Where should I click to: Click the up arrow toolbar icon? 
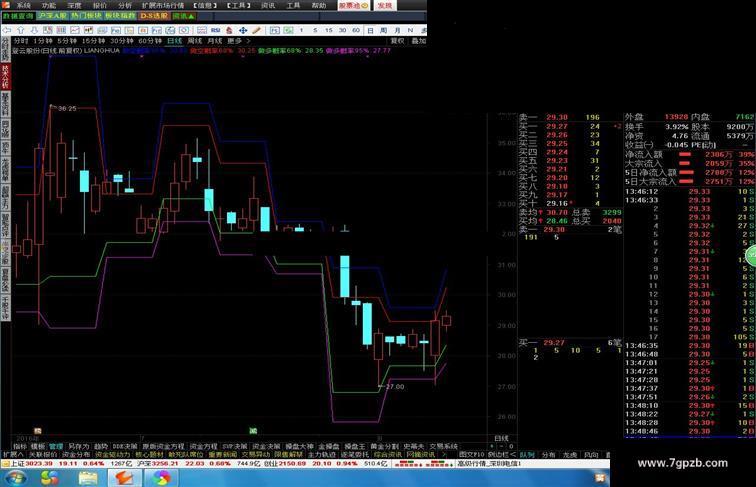tap(20, 30)
